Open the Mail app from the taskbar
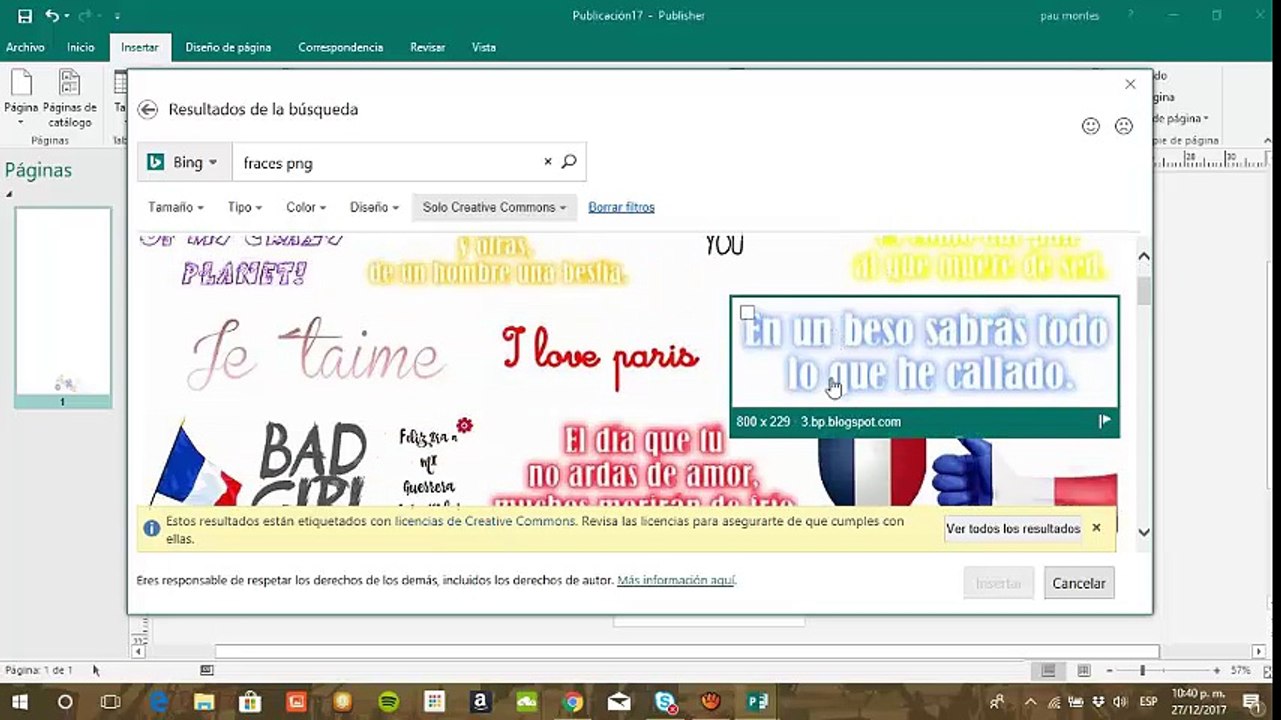 (x=618, y=702)
